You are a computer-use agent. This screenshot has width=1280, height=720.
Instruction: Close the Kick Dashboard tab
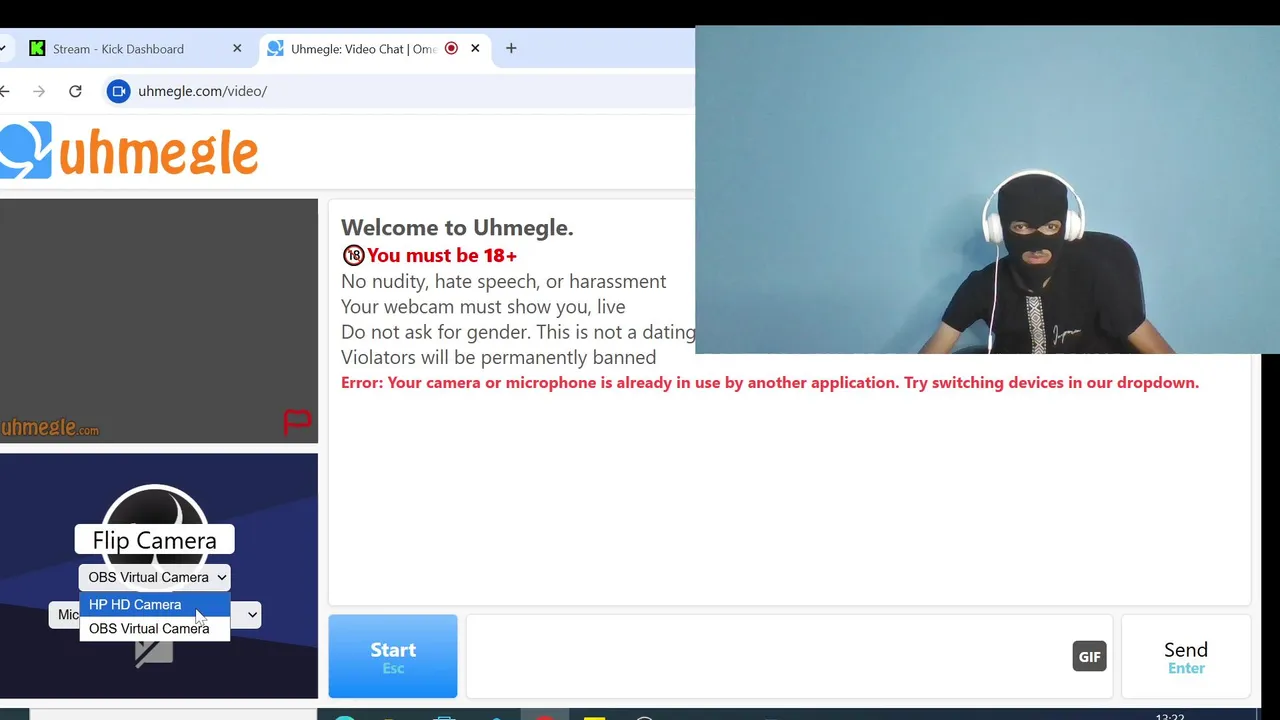coord(237,48)
